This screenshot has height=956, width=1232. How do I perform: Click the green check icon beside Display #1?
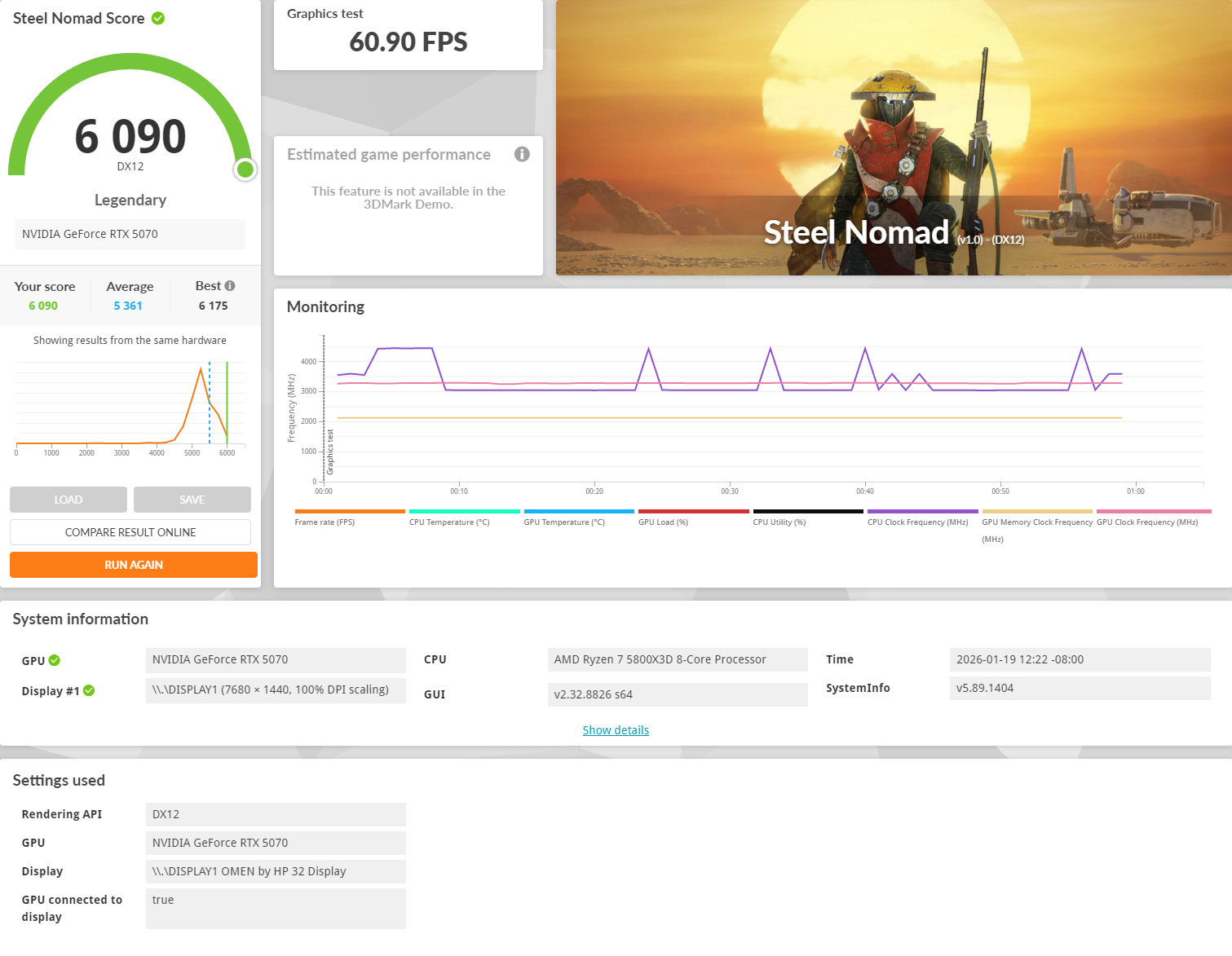point(89,690)
